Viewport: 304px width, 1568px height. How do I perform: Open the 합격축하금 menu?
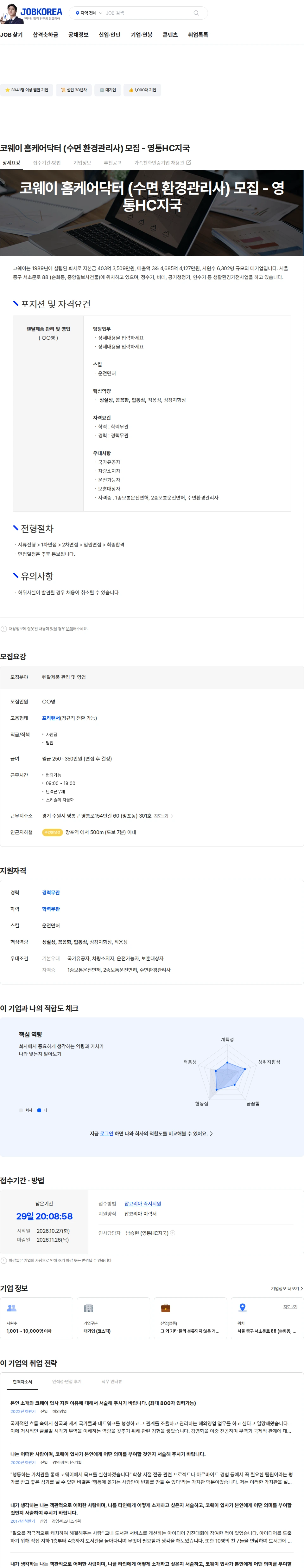[46, 35]
